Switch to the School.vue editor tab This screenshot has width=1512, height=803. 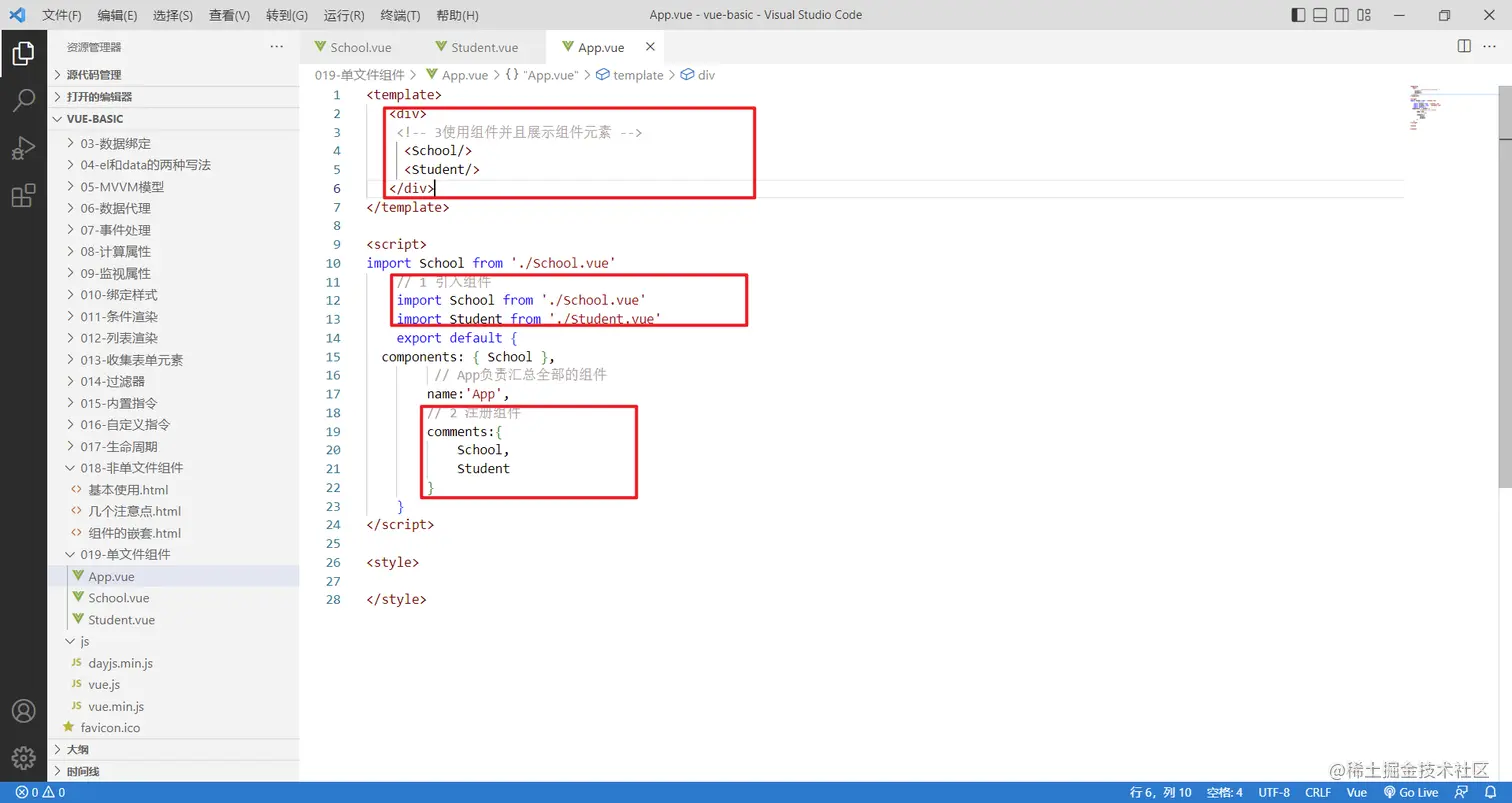pyautogui.click(x=360, y=47)
